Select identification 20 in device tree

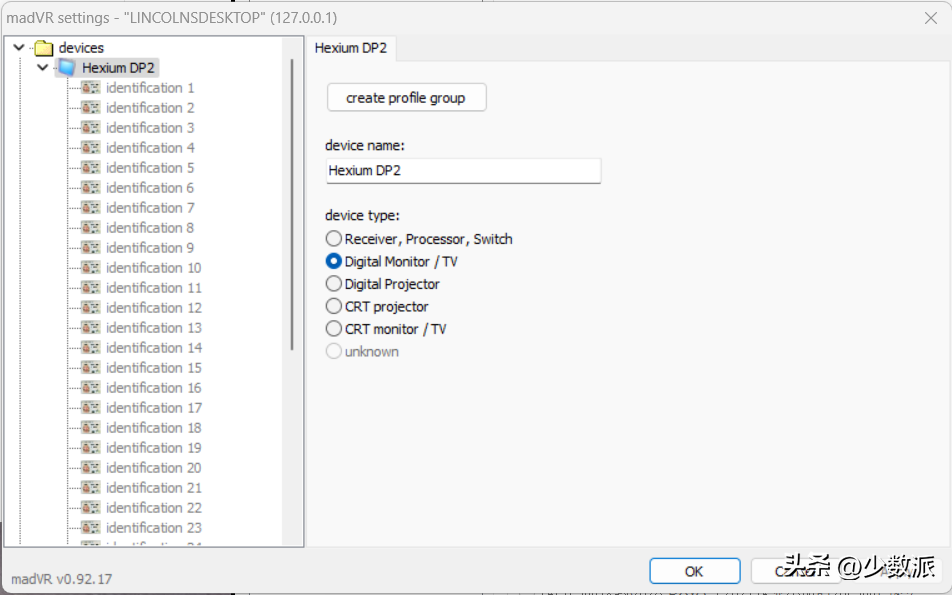pyautogui.click(x=153, y=468)
